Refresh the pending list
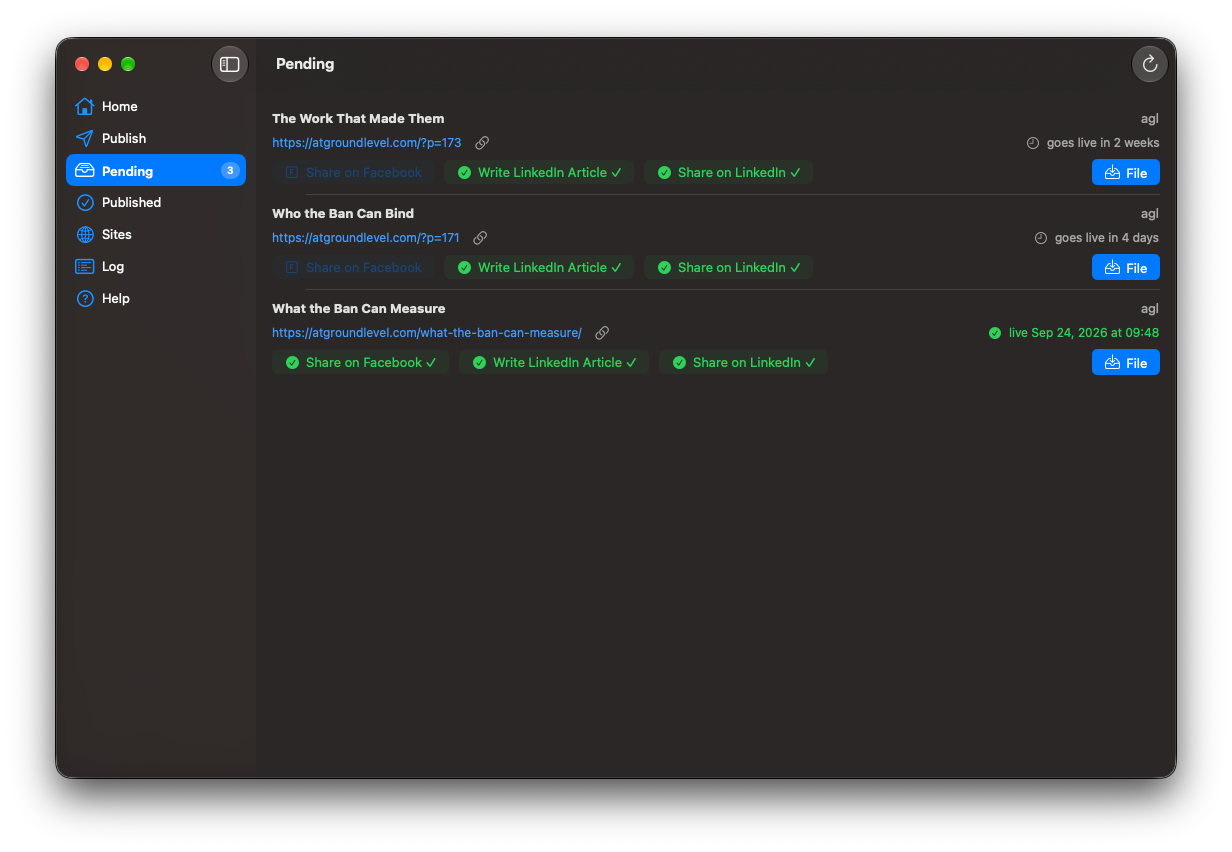Image resolution: width=1232 pixels, height=852 pixels. 1150,64
